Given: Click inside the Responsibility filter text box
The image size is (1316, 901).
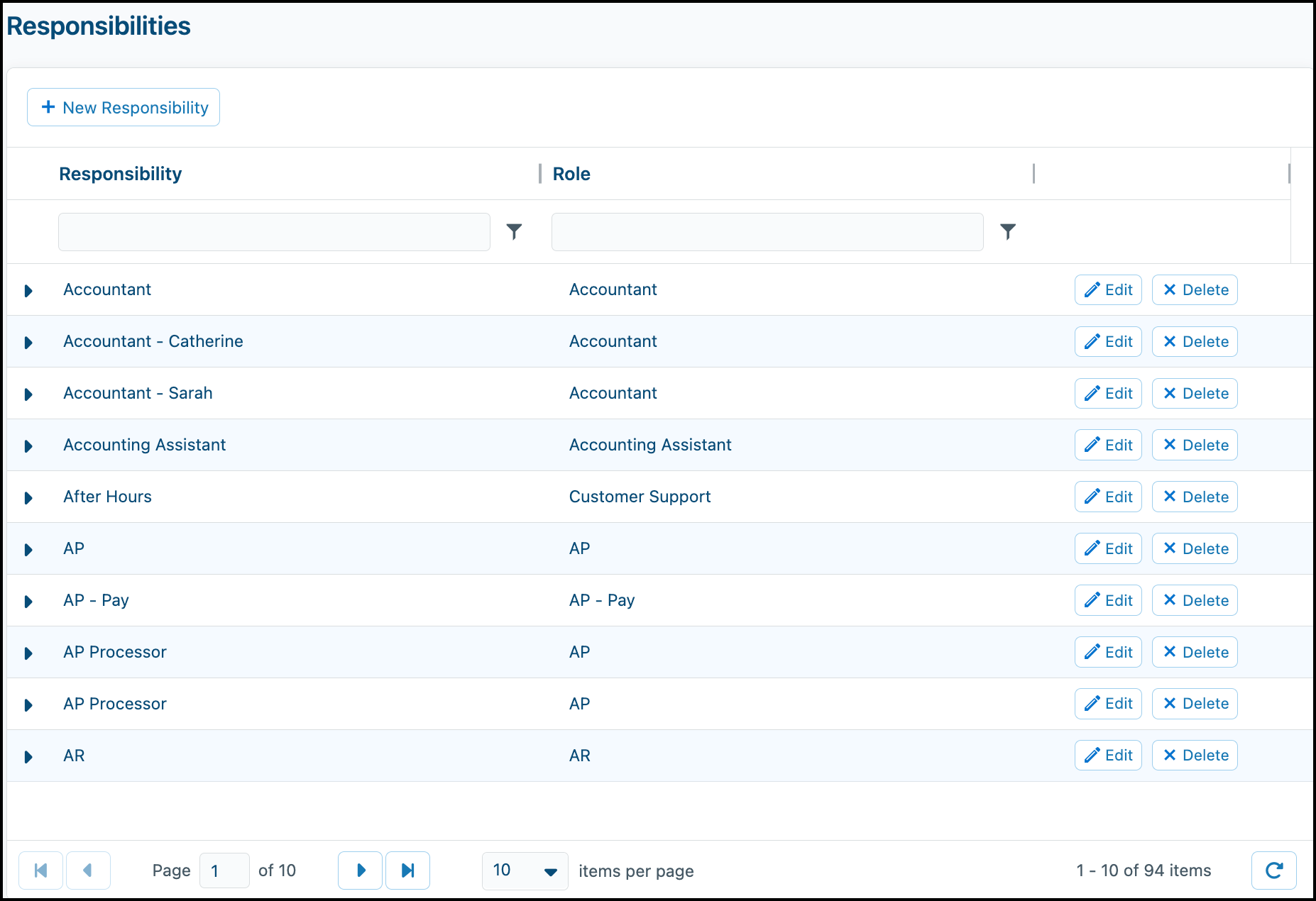Looking at the screenshot, I should [x=274, y=231].
